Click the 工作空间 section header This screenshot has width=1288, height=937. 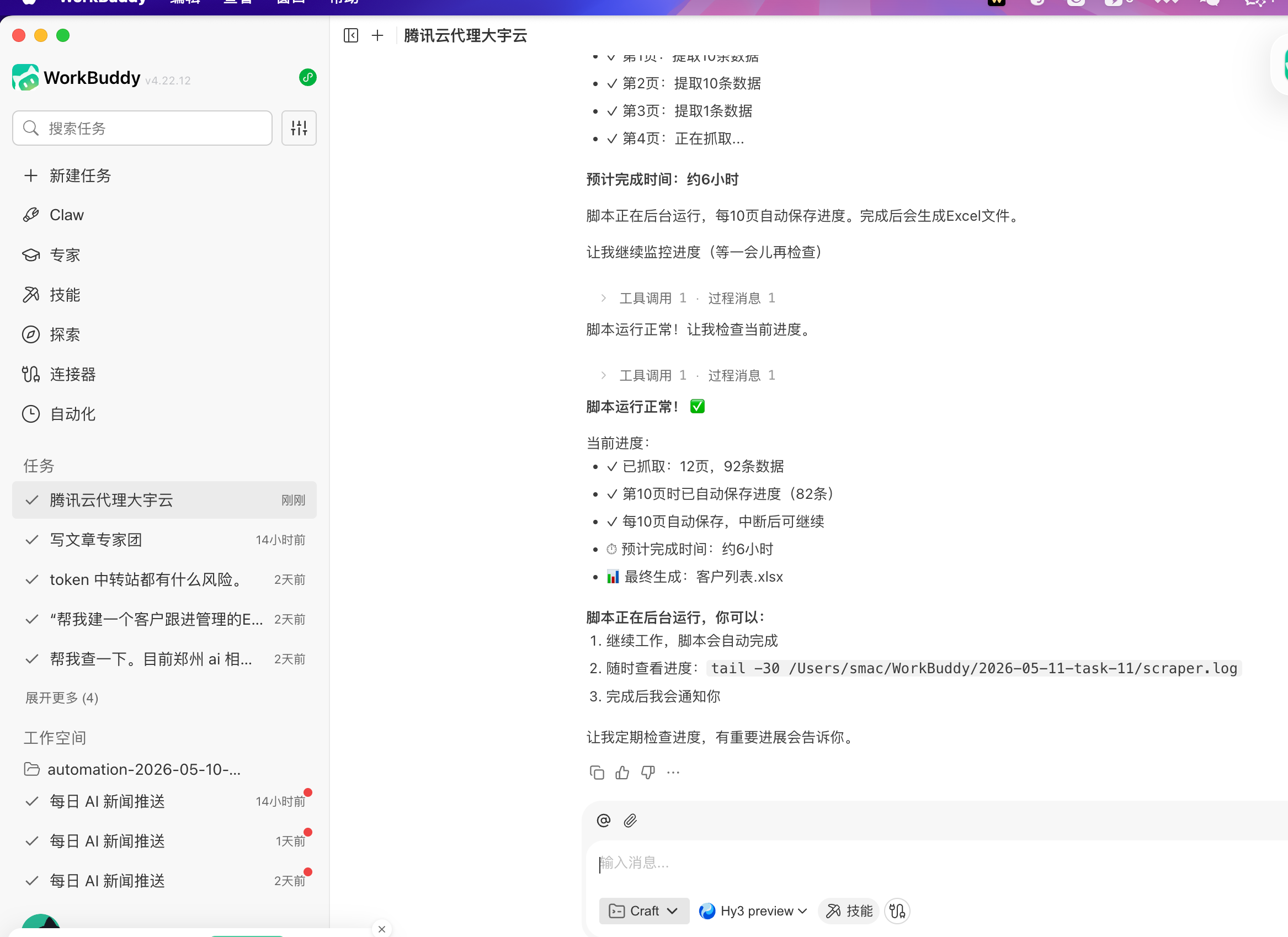[x=55, y=738]
